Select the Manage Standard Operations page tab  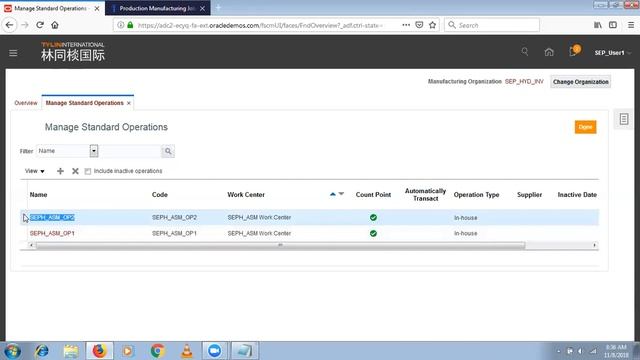tap(84, 103)
